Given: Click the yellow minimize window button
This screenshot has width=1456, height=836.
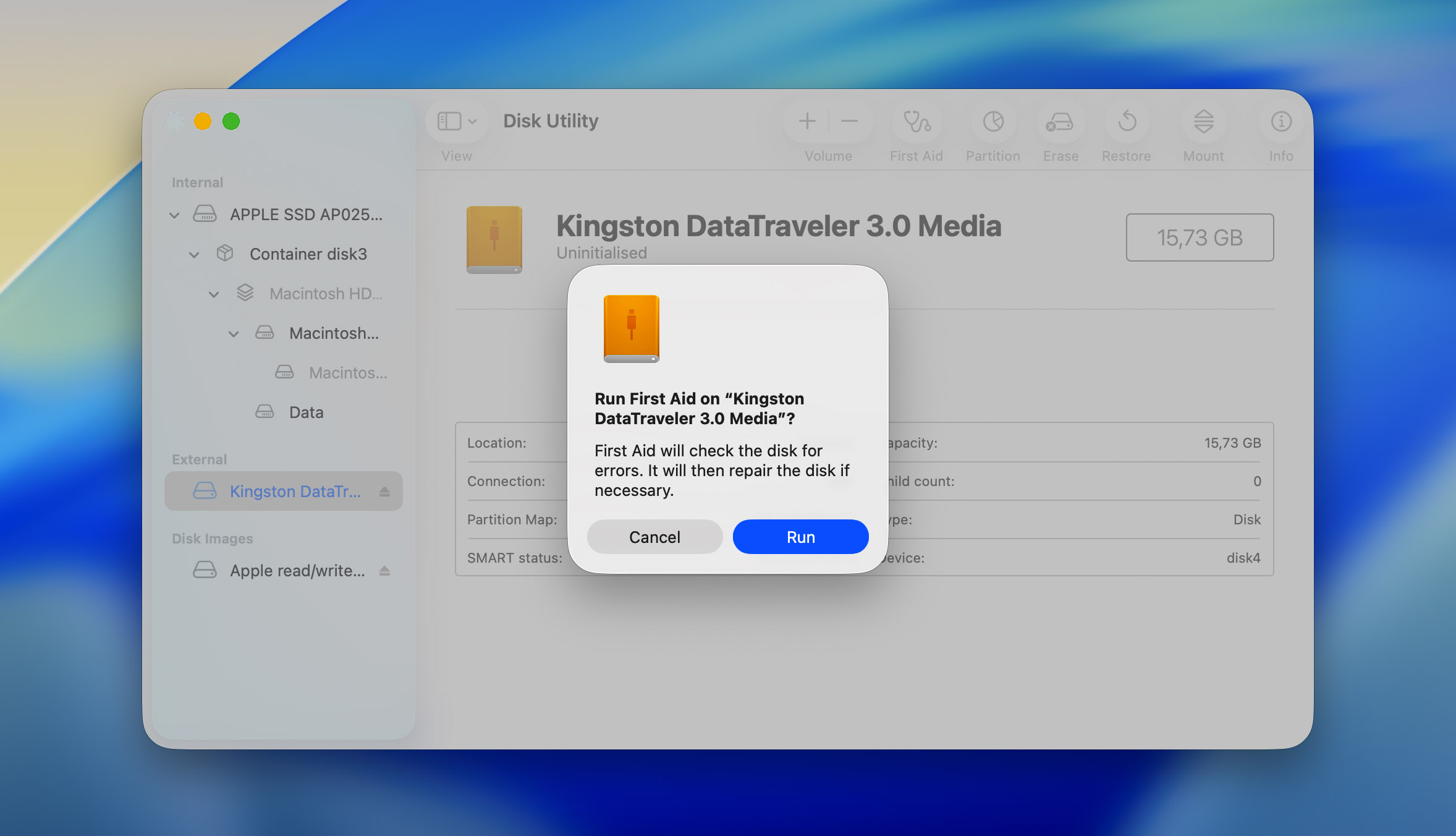Looking at the screenshot, I should [203, 121].
